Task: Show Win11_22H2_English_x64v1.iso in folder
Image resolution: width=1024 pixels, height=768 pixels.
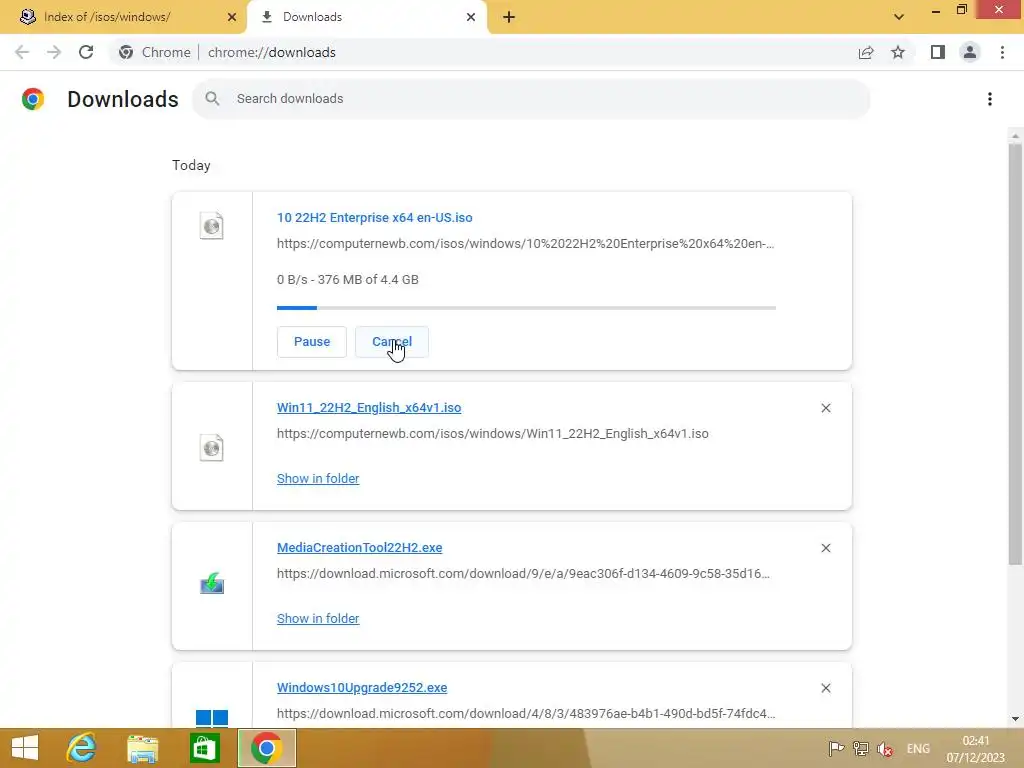Action: click(x=318, y=479)
